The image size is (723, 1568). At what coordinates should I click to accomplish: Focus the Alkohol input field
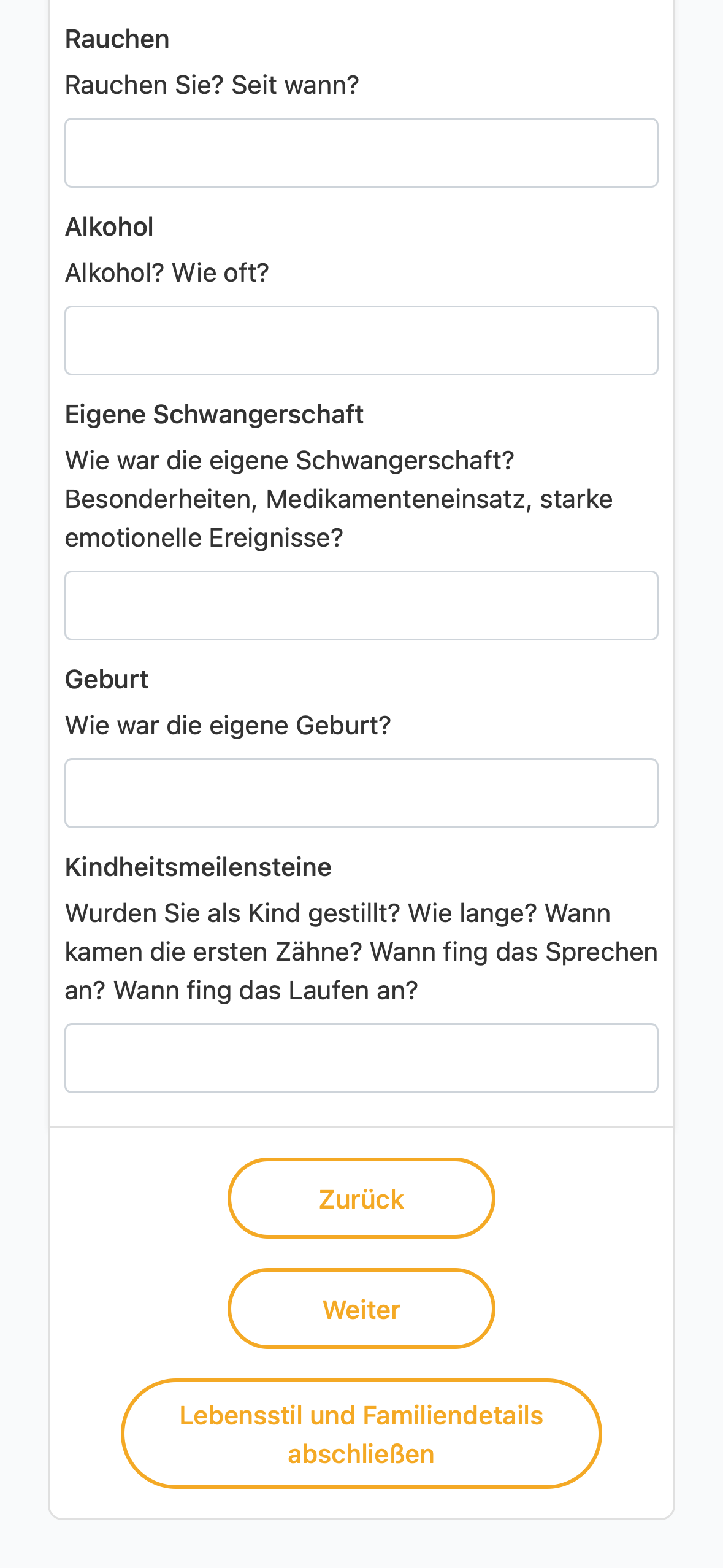pyautogui.click(x=361, y=340)
